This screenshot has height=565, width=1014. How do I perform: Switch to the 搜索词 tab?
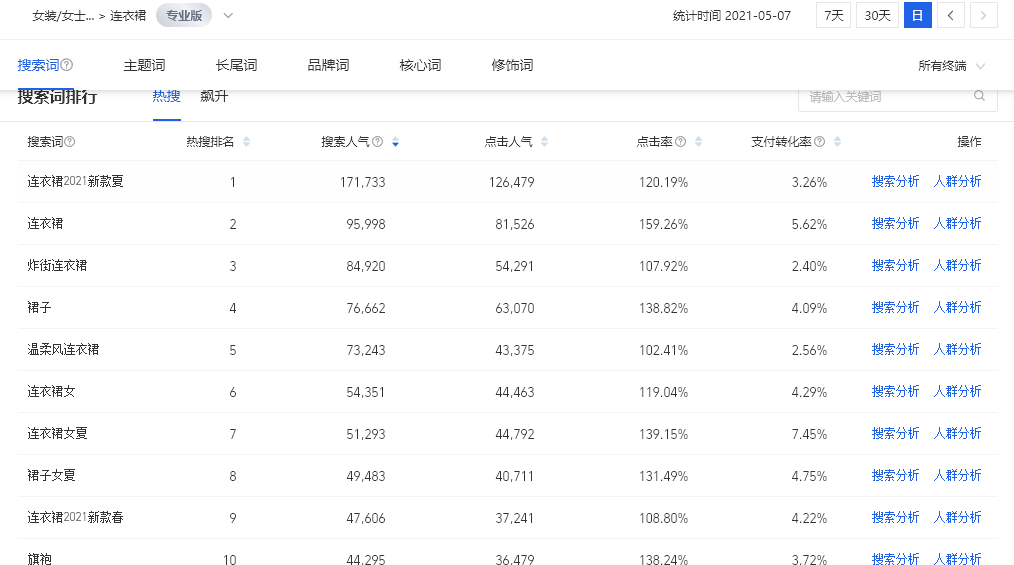(38, 65)
